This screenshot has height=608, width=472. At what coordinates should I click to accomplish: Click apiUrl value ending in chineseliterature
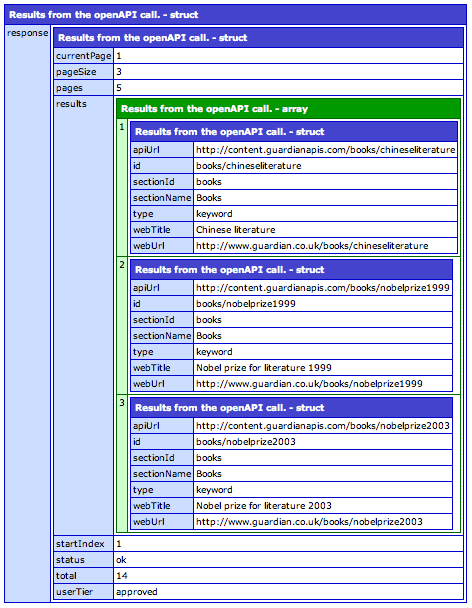coord(325,150)
